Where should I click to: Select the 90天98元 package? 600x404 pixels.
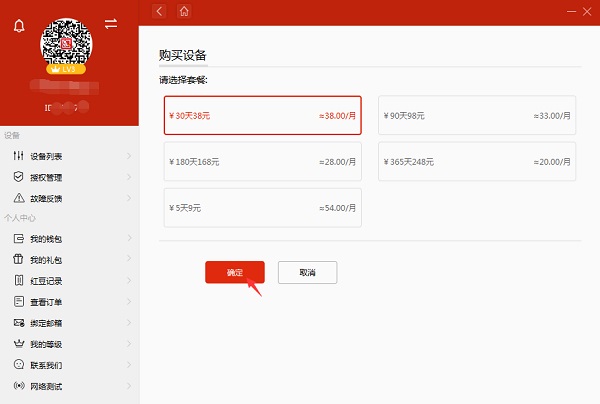(x=477, y=115)
